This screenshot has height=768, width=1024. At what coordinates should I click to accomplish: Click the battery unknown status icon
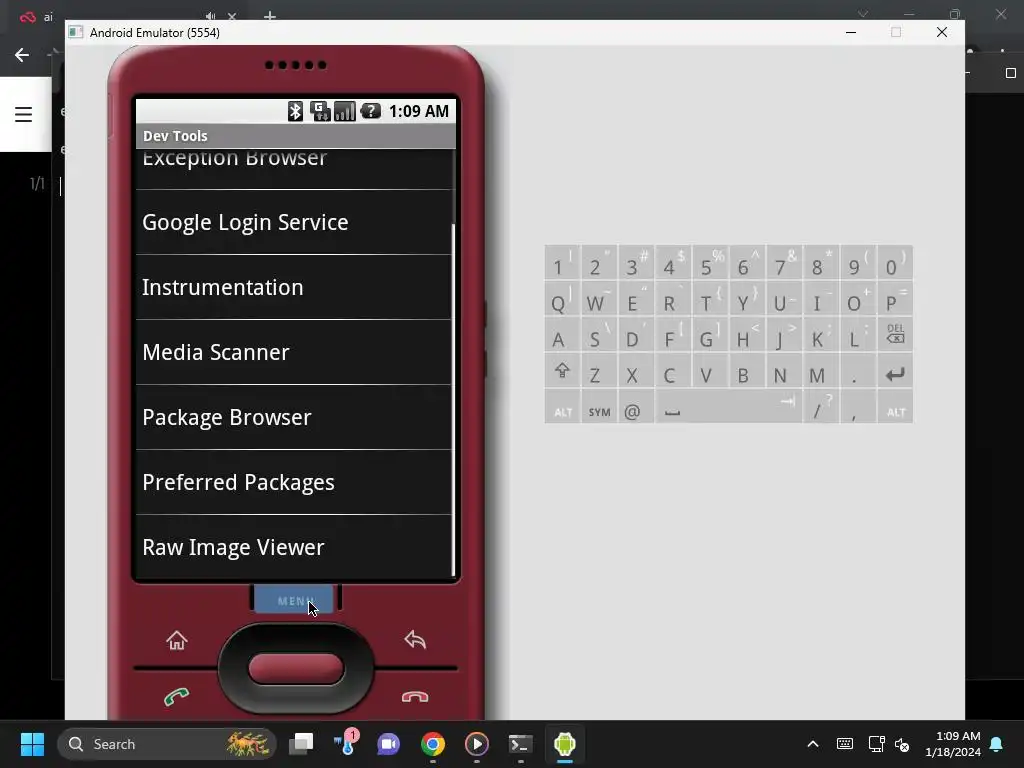pos(370,111)
